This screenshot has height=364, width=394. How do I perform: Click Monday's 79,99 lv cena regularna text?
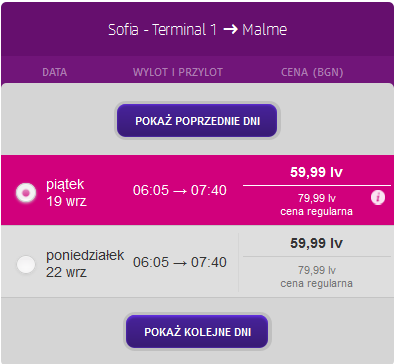[x=316, y=277]
